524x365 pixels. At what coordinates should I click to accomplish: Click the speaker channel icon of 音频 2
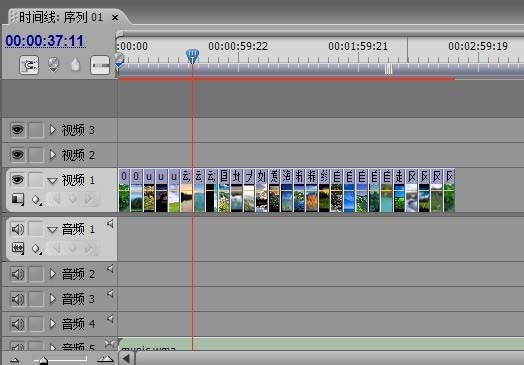coord(110,269)
